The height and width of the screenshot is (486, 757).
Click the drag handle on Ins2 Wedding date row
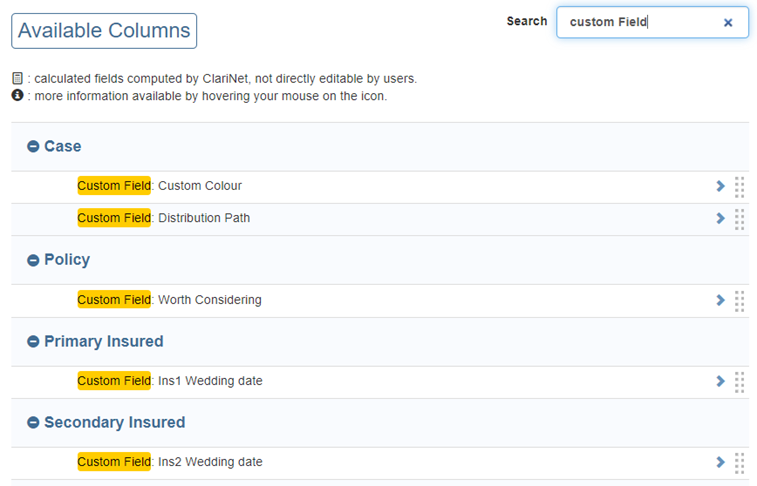coord(739,463)
